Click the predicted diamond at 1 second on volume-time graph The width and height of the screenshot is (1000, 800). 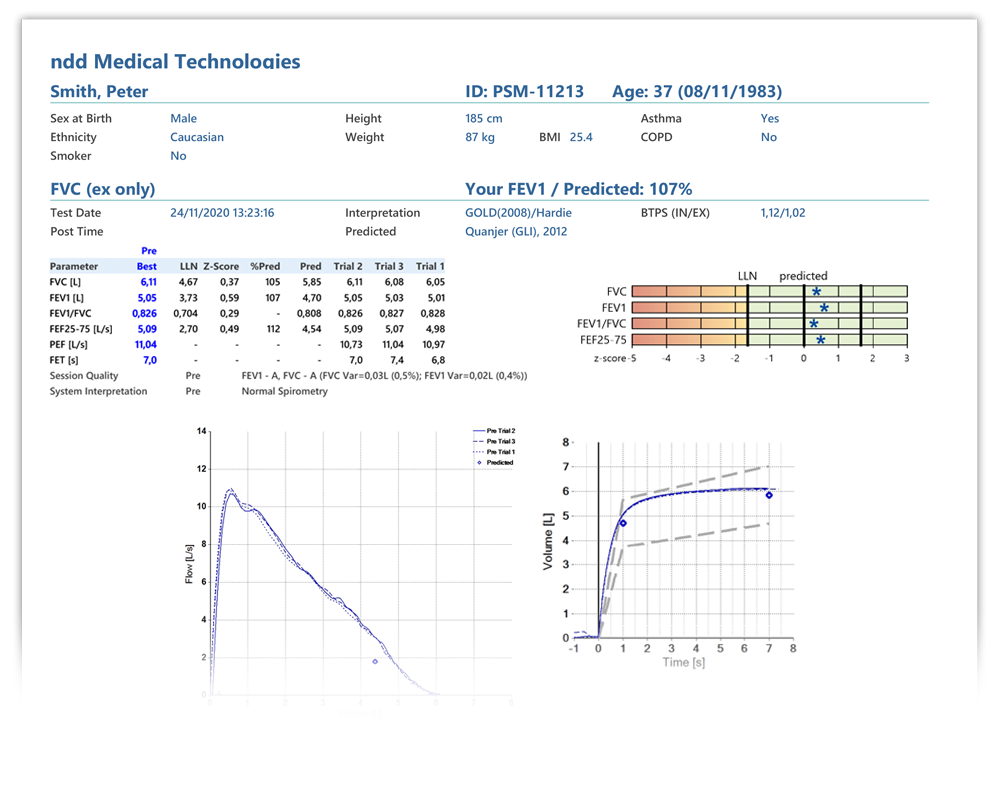tap(623, 522)
